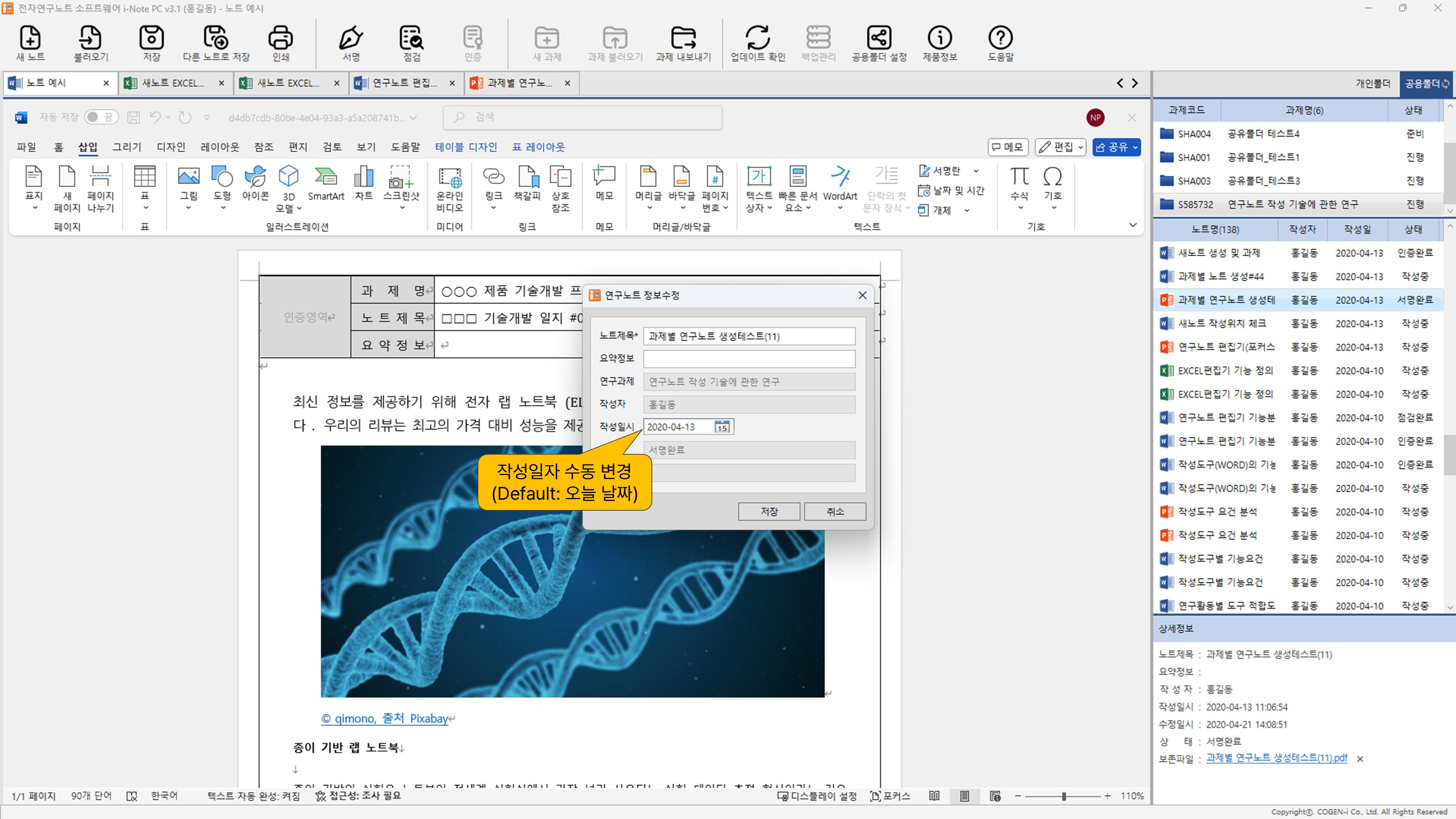This screenshot has width=1456, height=819.
Task: Switch to the print layout view icon
Action: [964, 796]
